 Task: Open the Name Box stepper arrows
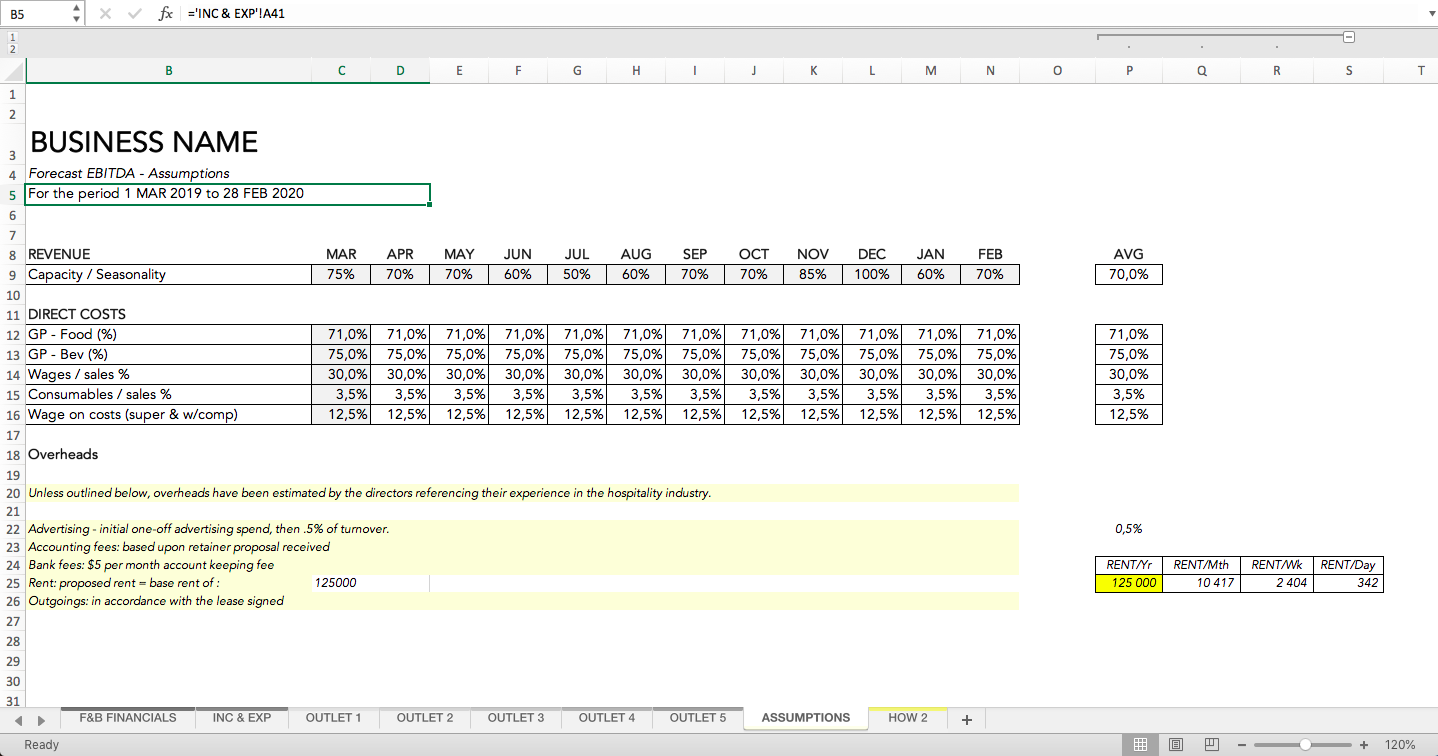tap(78, 14)
